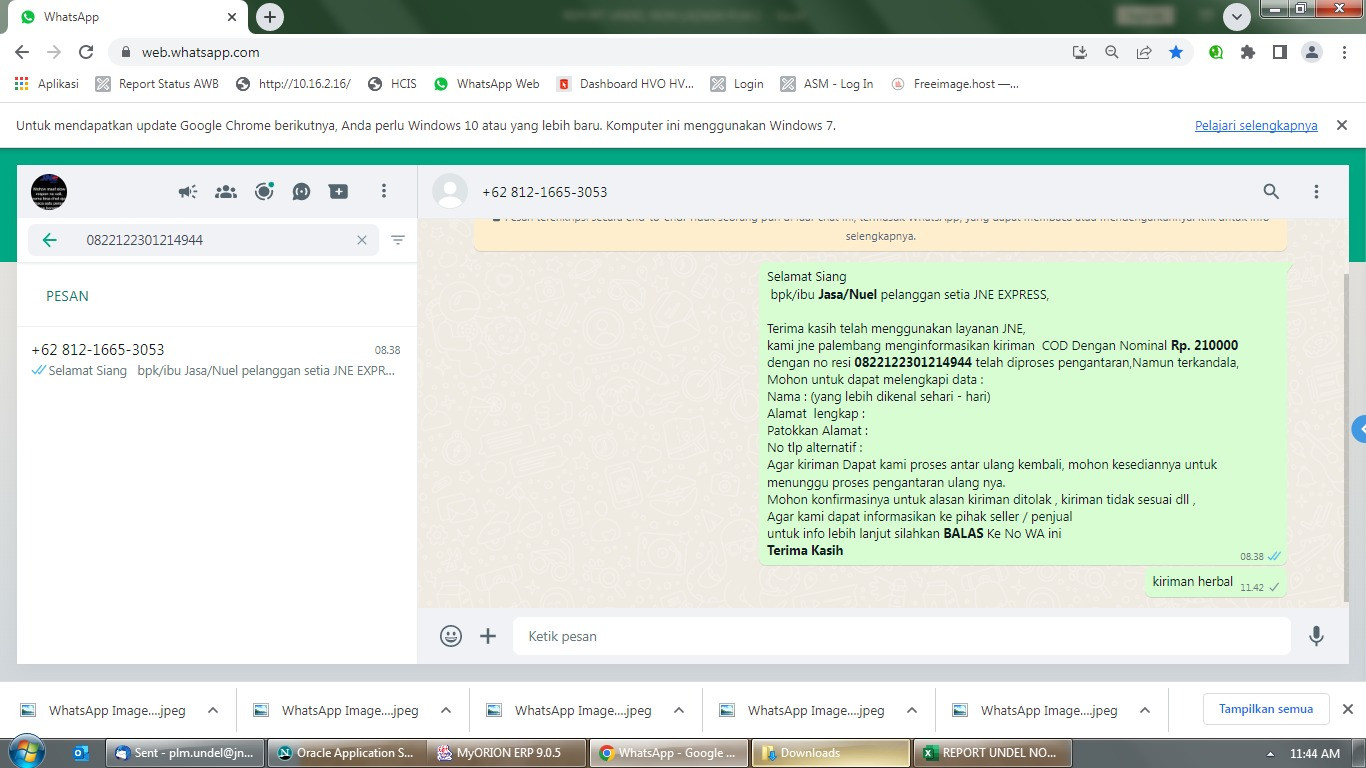Toggle the chat list filter icon
The image size is (1366, 768).
pyautogui.click(x=398, y=240)
